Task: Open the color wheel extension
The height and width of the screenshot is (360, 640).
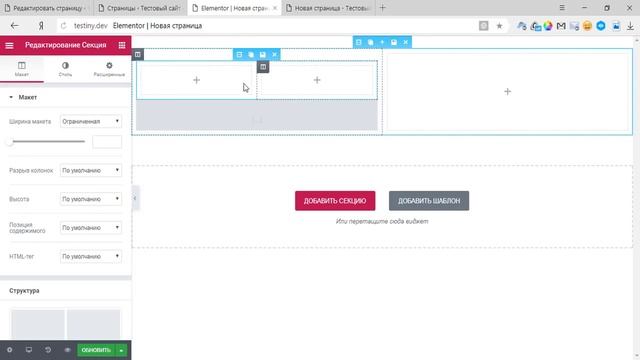Action: click(x=548, y=26)
